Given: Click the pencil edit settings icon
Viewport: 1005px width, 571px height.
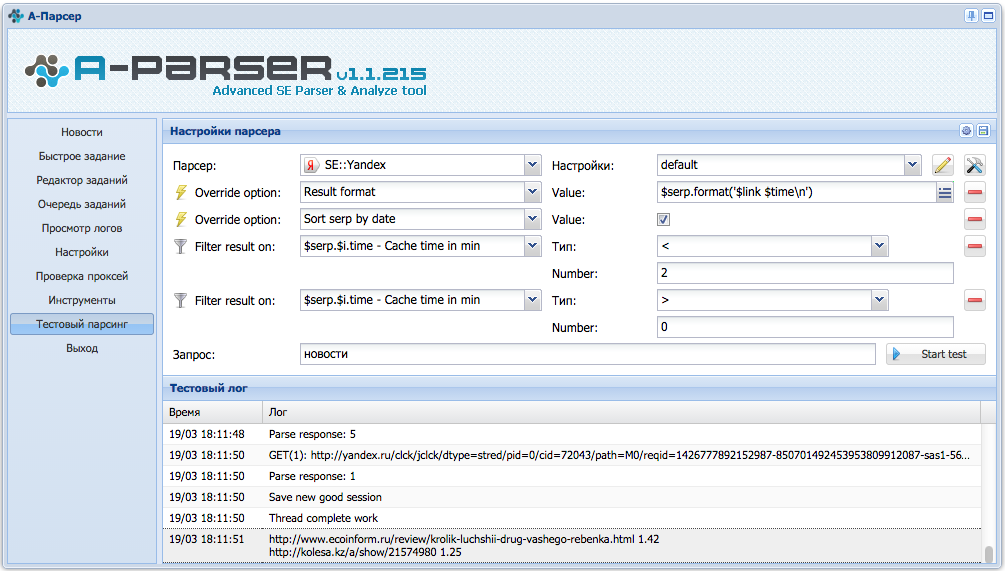Looking at the screenshot, I should (x=942, y=165).
